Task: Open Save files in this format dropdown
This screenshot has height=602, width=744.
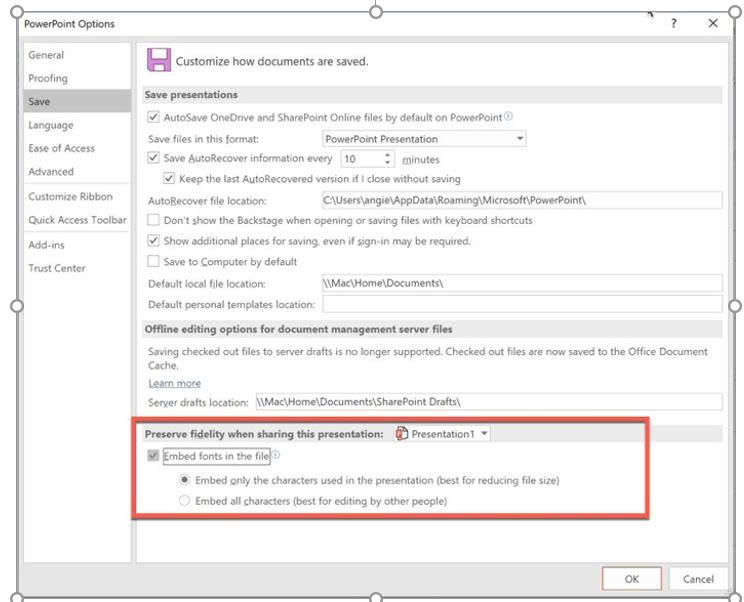Action: pos(424,139)
